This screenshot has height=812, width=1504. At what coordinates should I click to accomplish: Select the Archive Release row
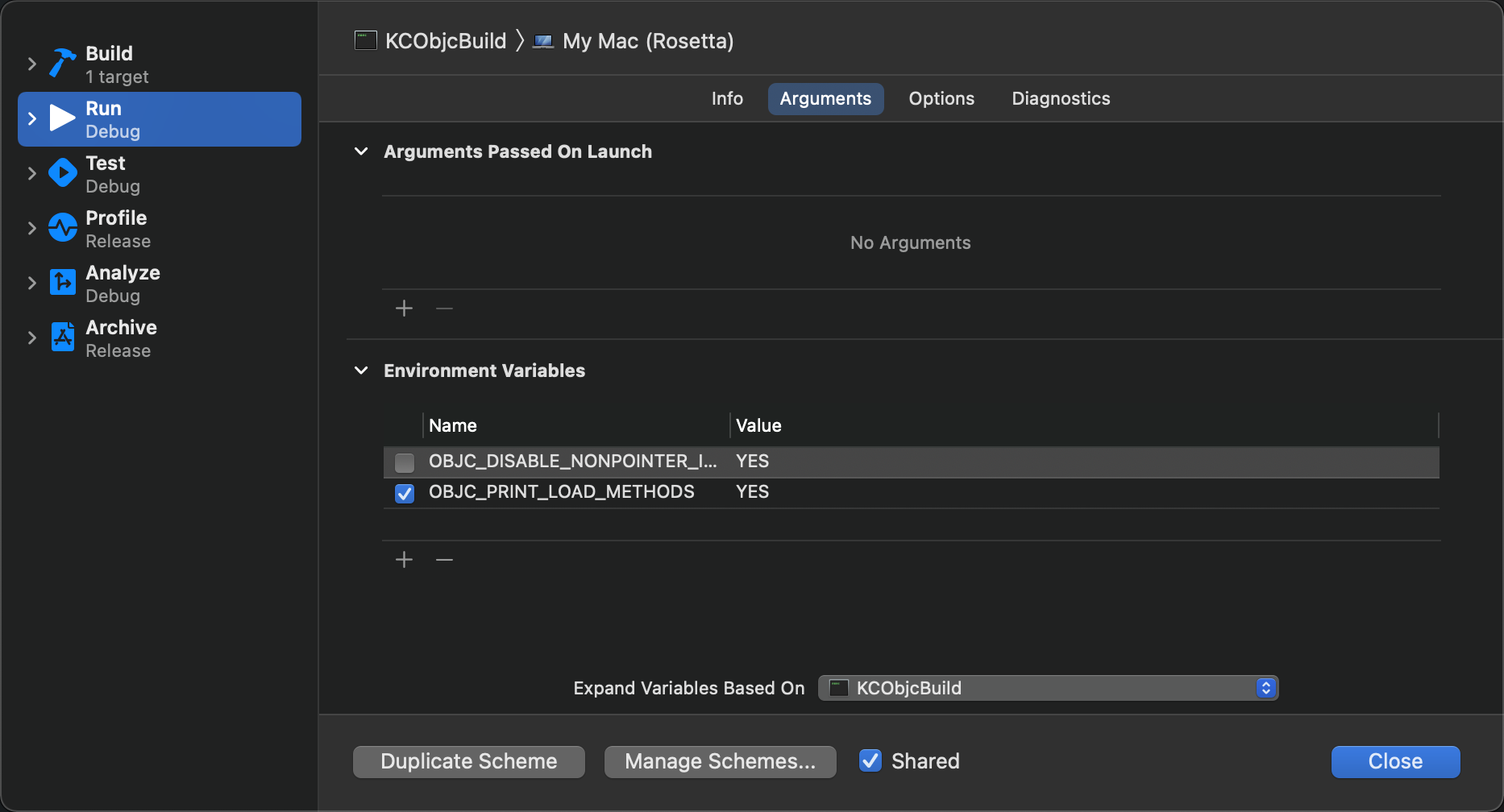160,338
